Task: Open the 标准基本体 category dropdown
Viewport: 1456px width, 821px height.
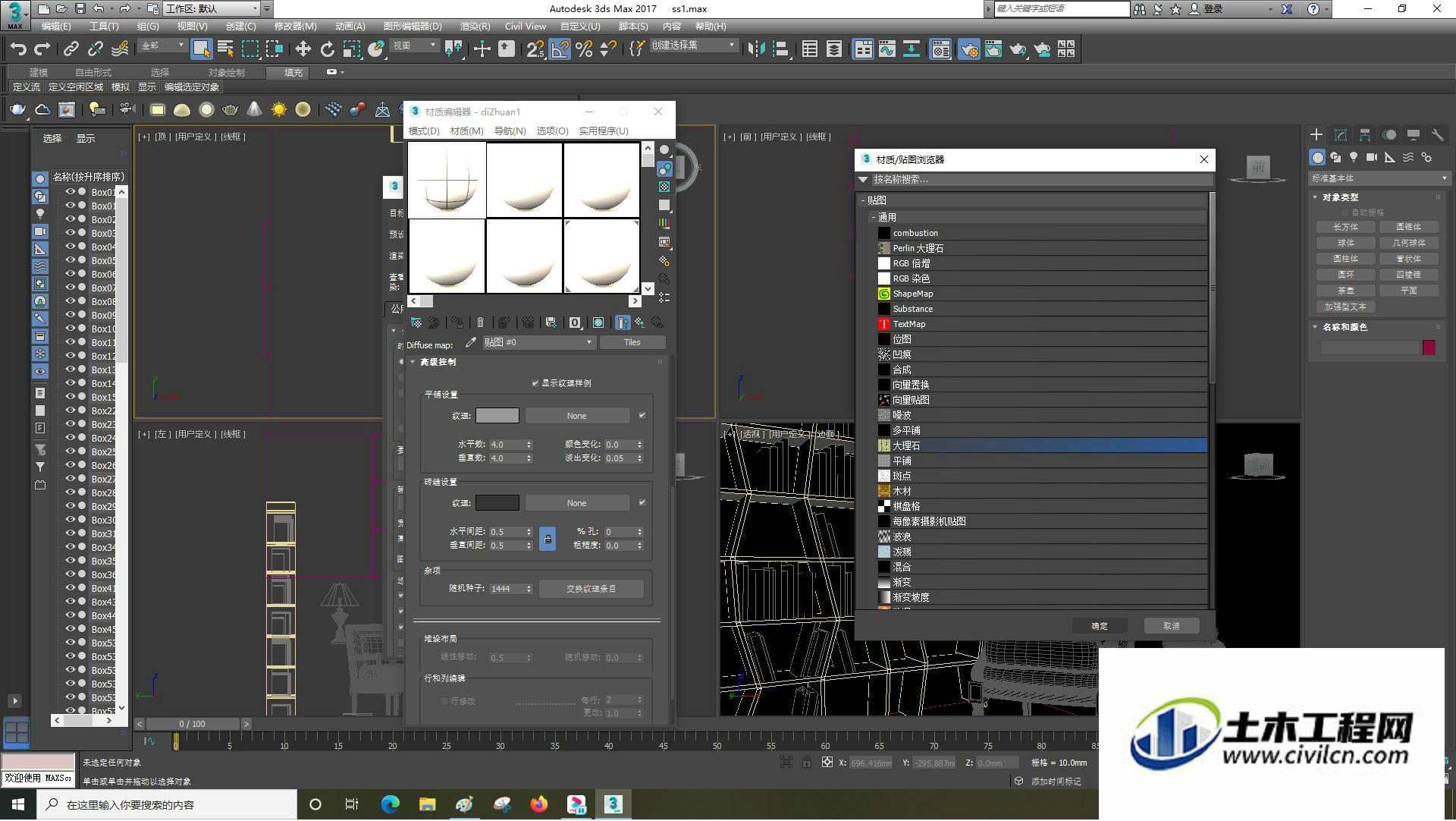Action: (x=1379, y=178)
